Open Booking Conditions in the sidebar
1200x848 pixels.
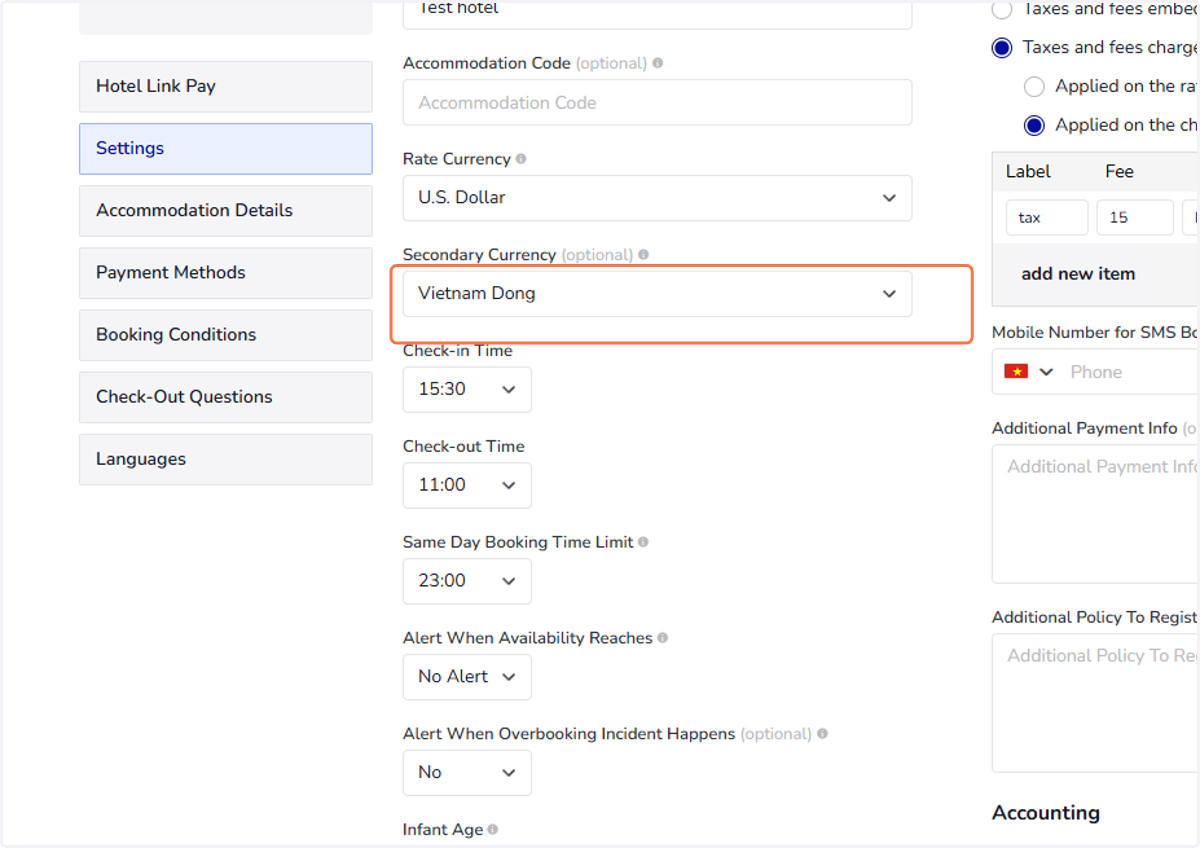[226, 335]
